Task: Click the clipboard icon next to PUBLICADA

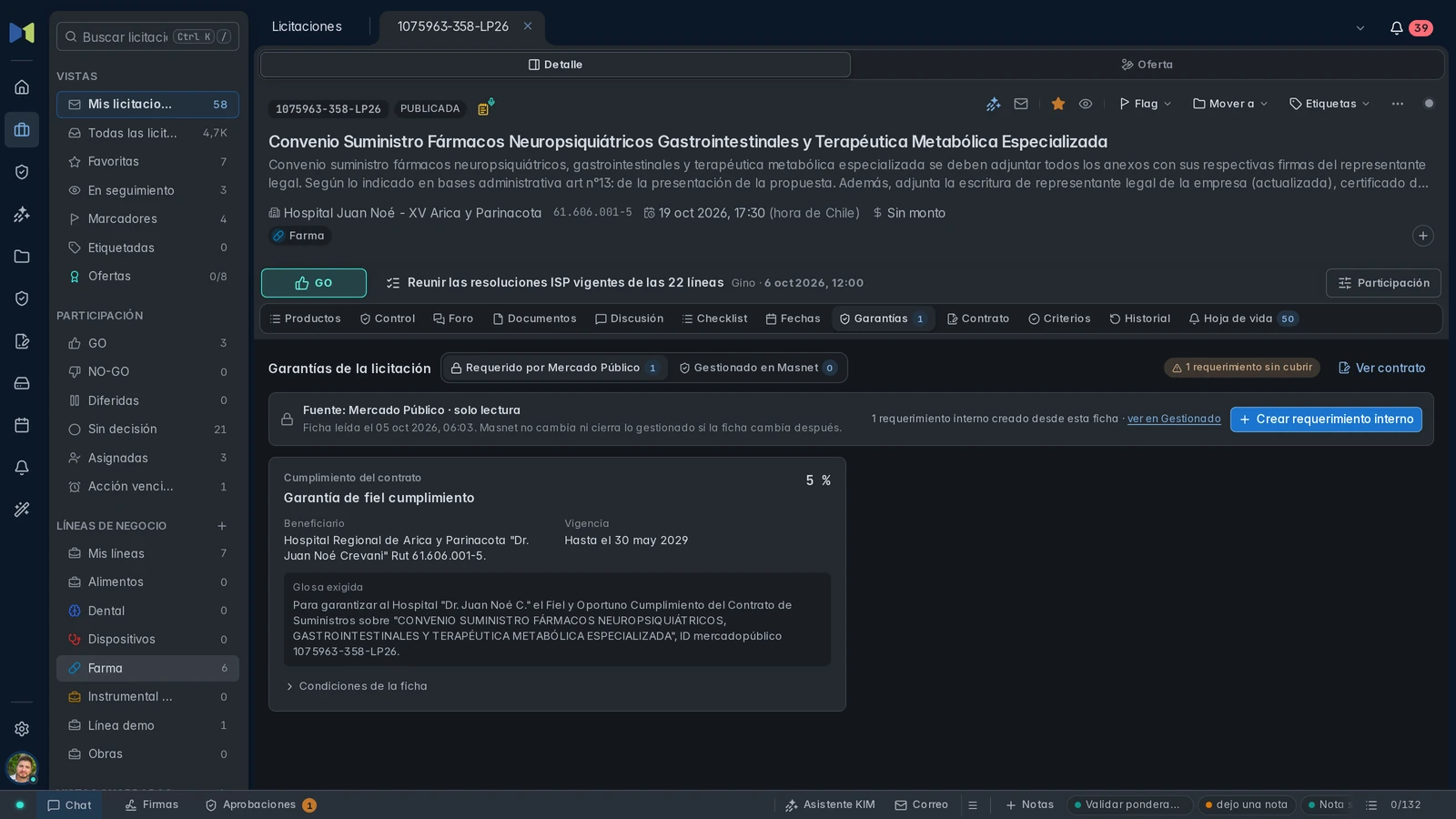Action: 485,107
